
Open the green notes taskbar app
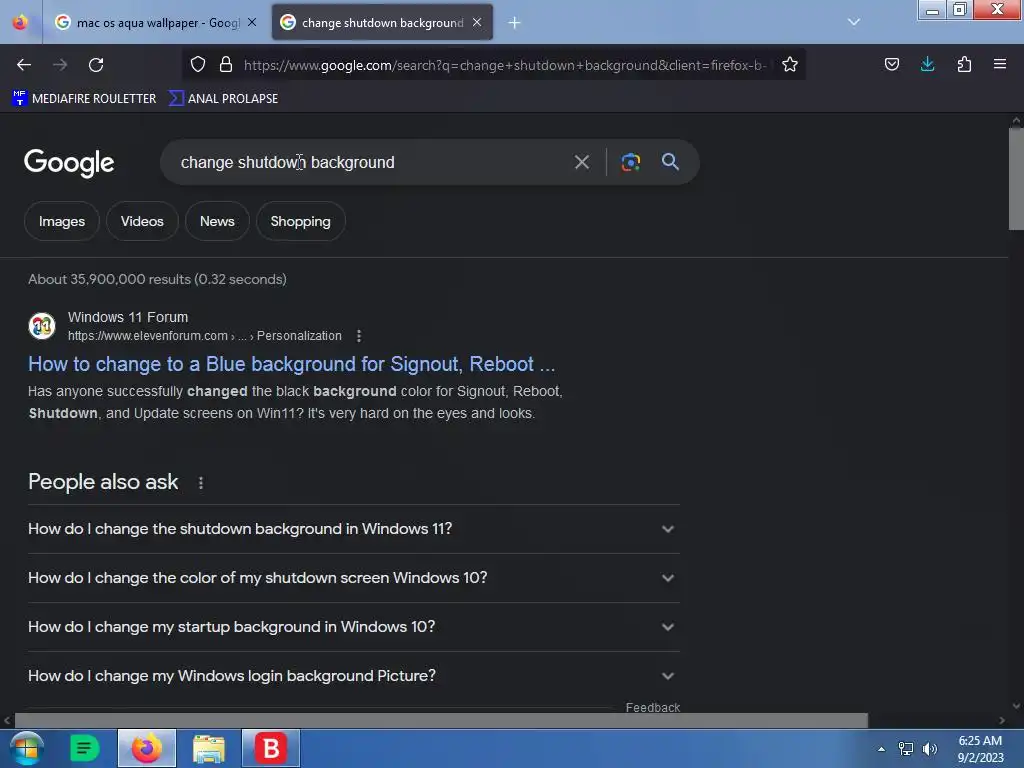[x=85, y=748]
